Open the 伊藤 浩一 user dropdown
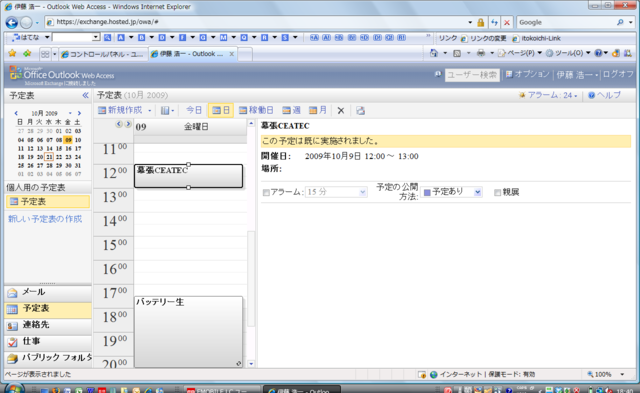The width and height of the screenshot is (640, 393). (x=577, y=75)
